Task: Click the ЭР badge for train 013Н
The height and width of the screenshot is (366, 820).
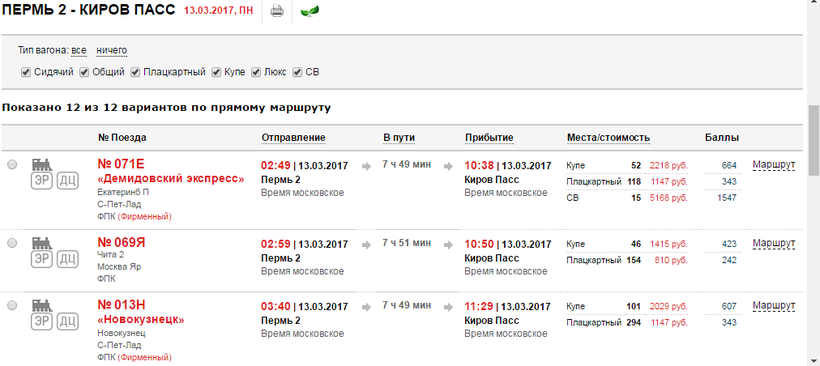Action: [x=42, y=322]
